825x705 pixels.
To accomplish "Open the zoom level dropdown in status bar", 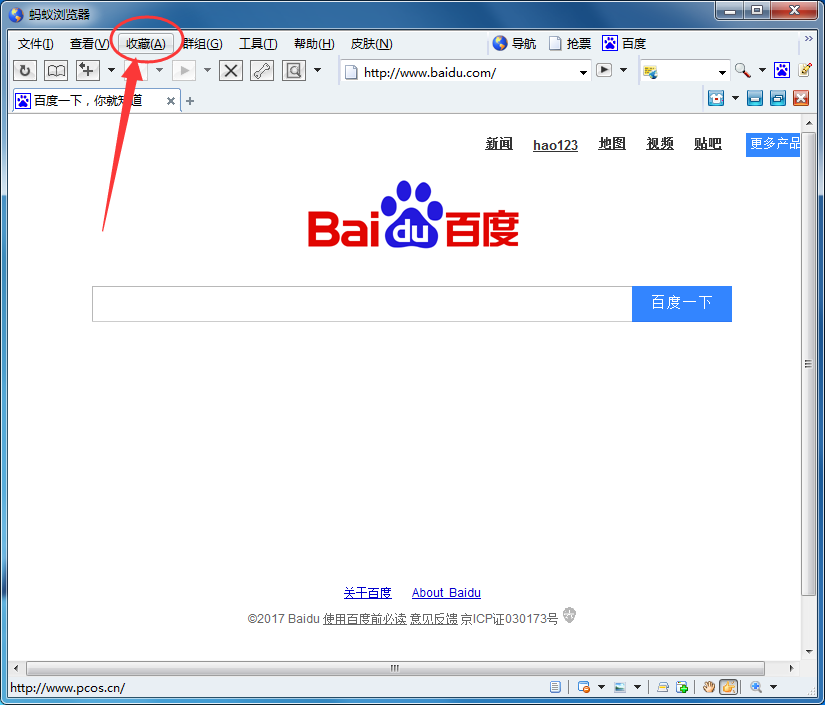I will 773,687.
